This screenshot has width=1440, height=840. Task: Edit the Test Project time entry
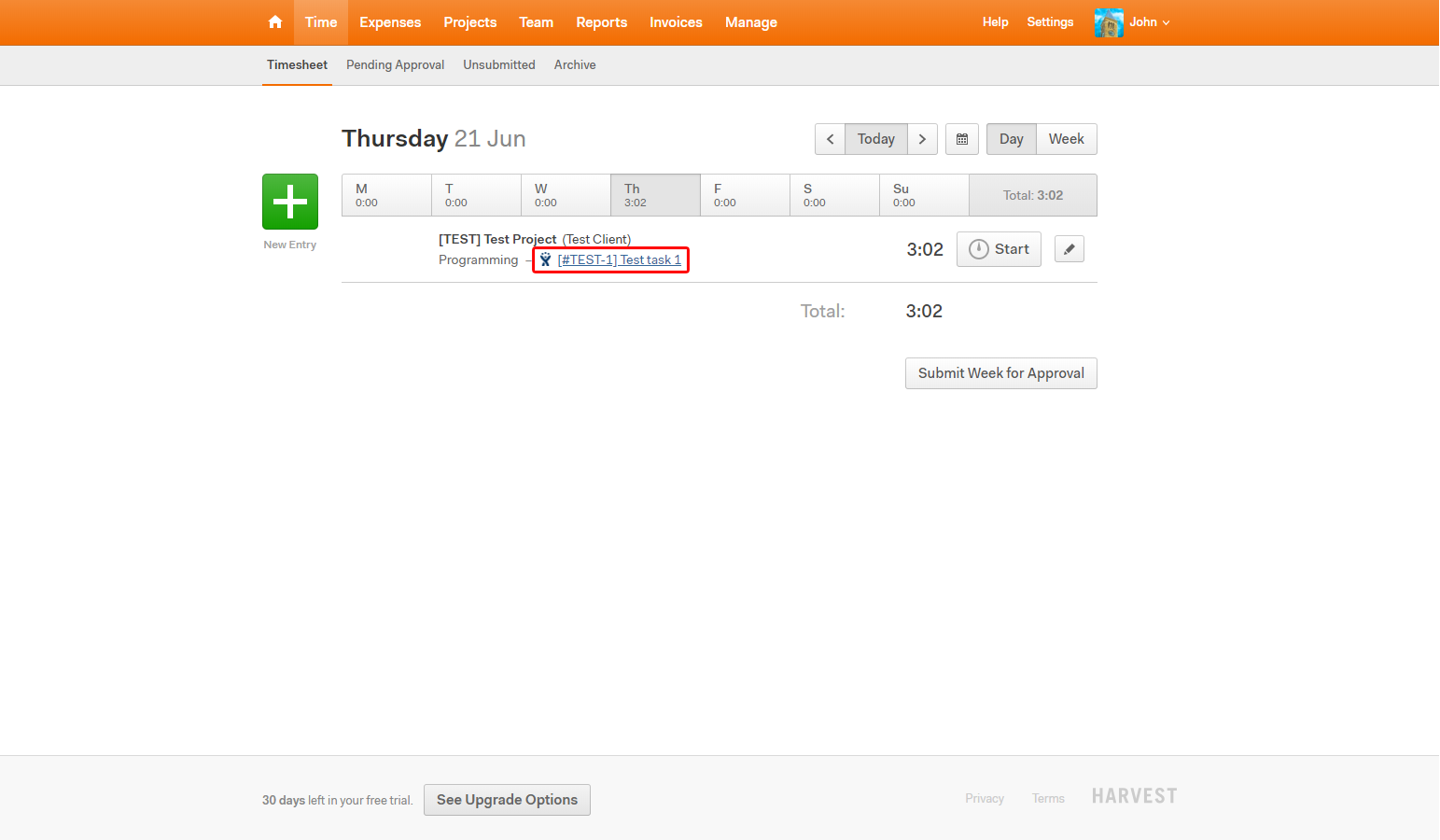pyautogui.click(x=1070, y=249)
